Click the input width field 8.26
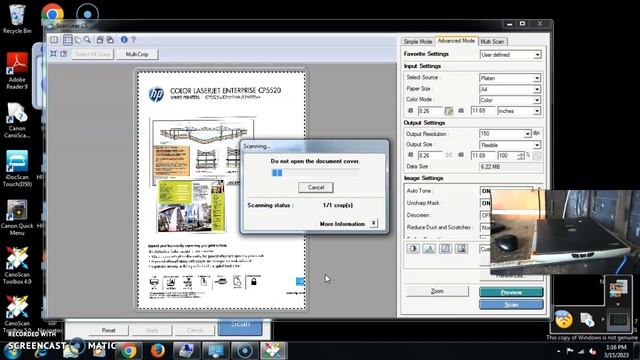This screenshot has height=360, width=640. pos(430,111)
